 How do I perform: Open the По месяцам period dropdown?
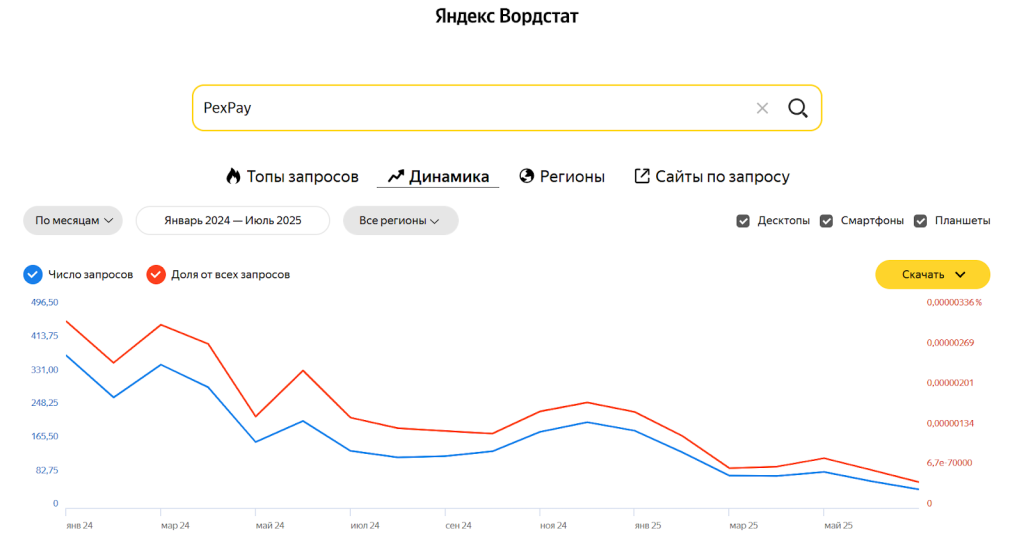(73, 221)
